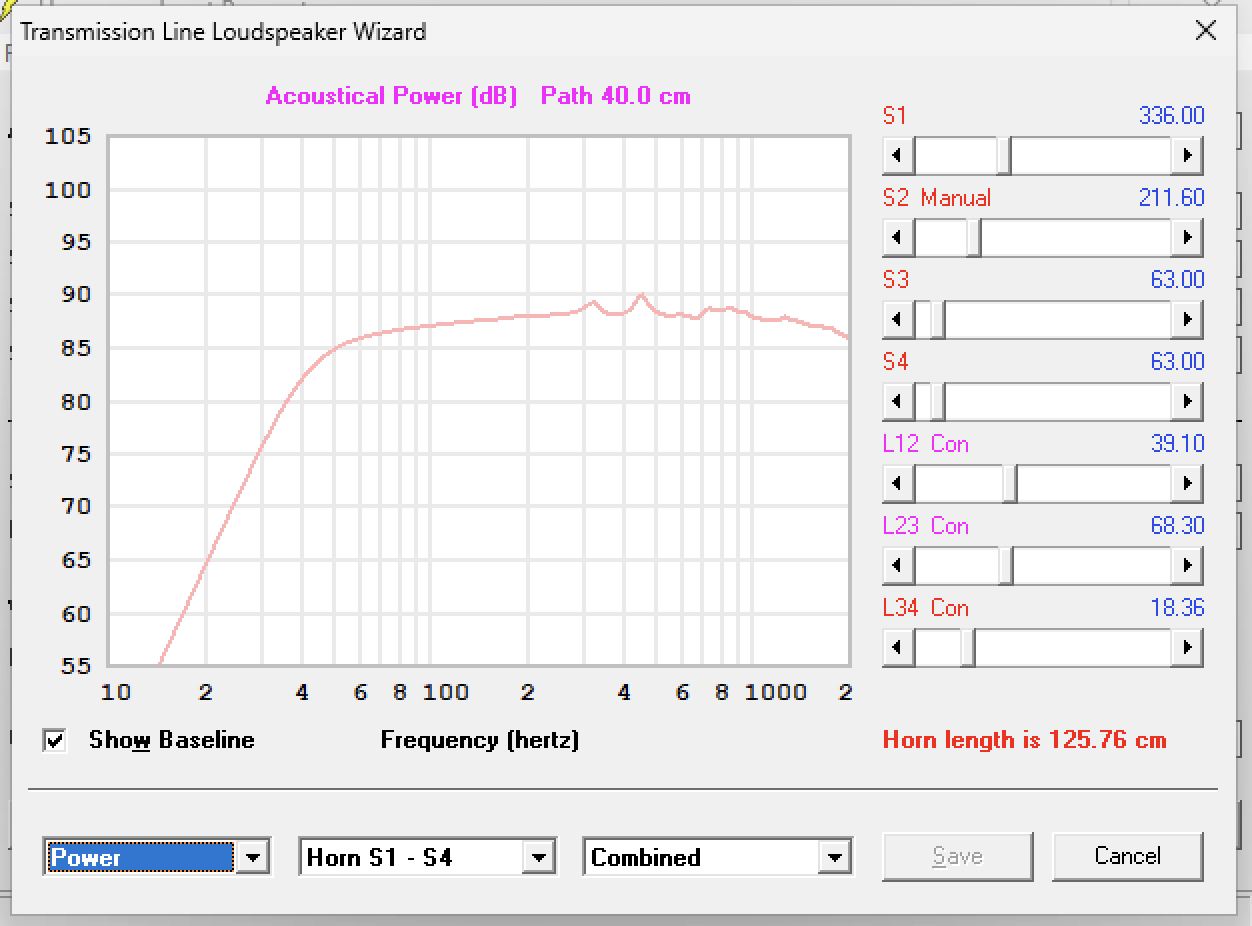Click the Cancel button
1252x926 pixels.
1127,856
